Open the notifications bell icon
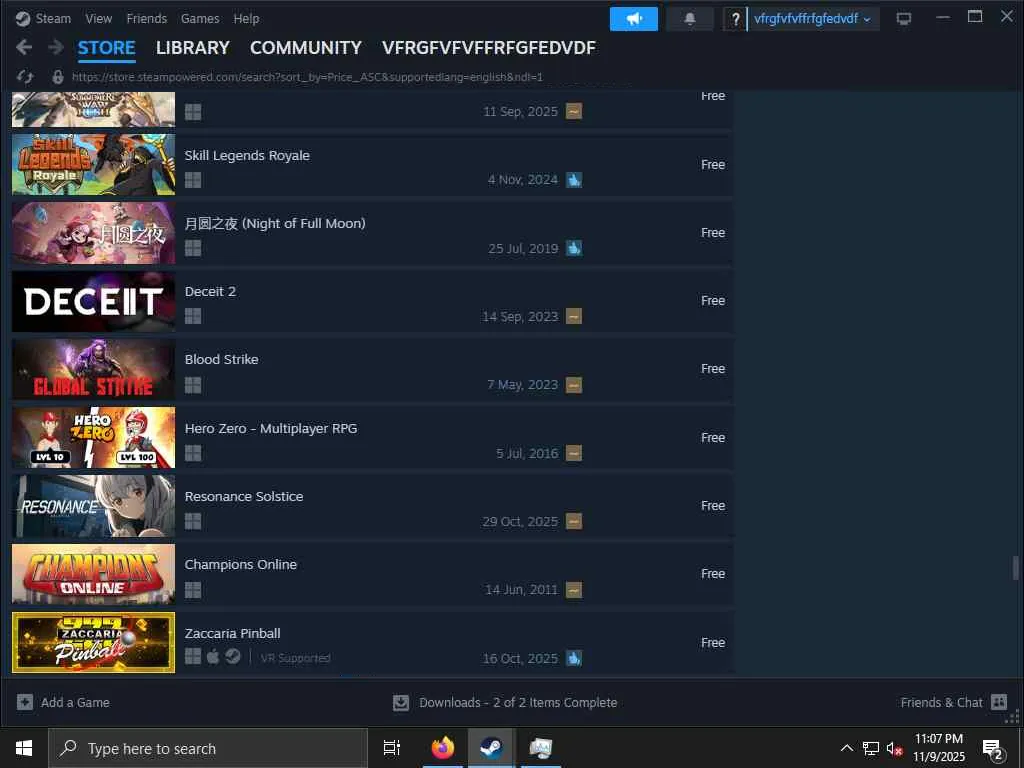1024x768 pixels. pyautogui.click(x=689, y=19)
